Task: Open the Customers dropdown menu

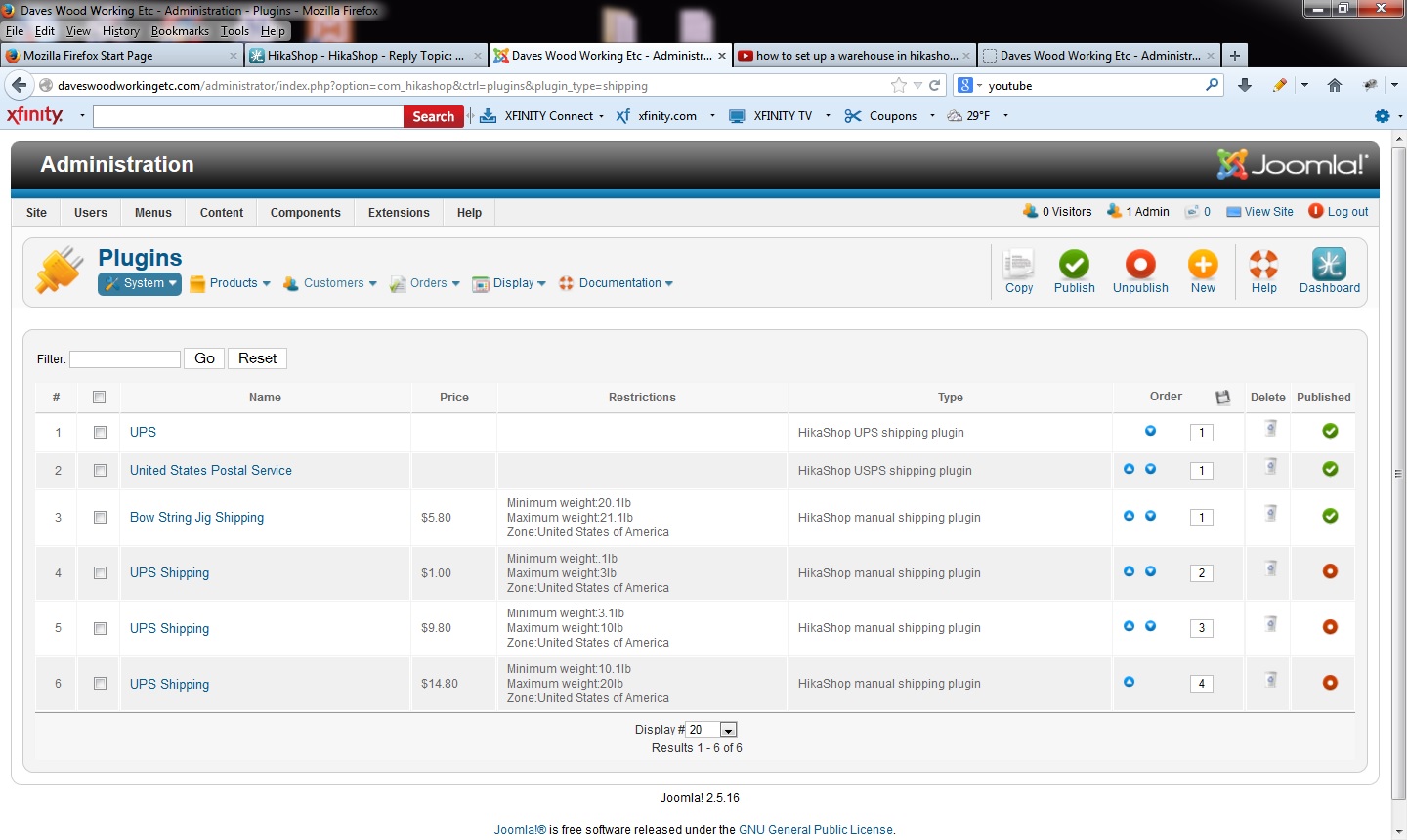Action: pos(329,283)
